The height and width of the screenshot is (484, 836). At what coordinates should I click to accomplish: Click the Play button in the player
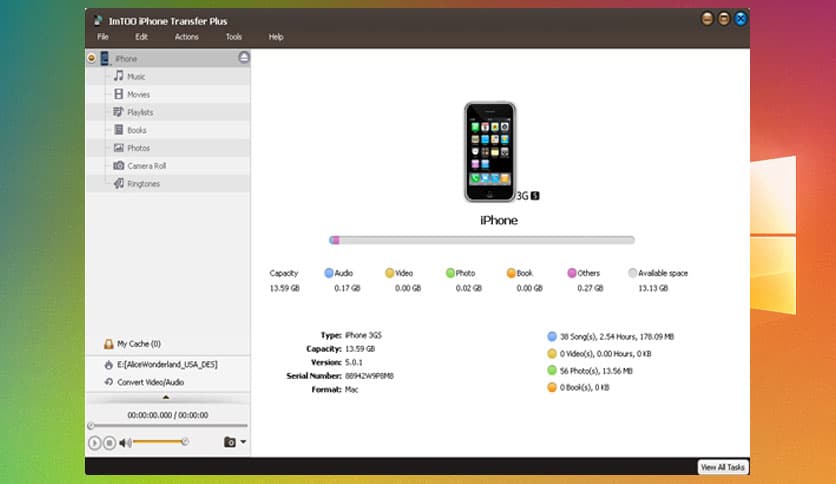point(94,442)
